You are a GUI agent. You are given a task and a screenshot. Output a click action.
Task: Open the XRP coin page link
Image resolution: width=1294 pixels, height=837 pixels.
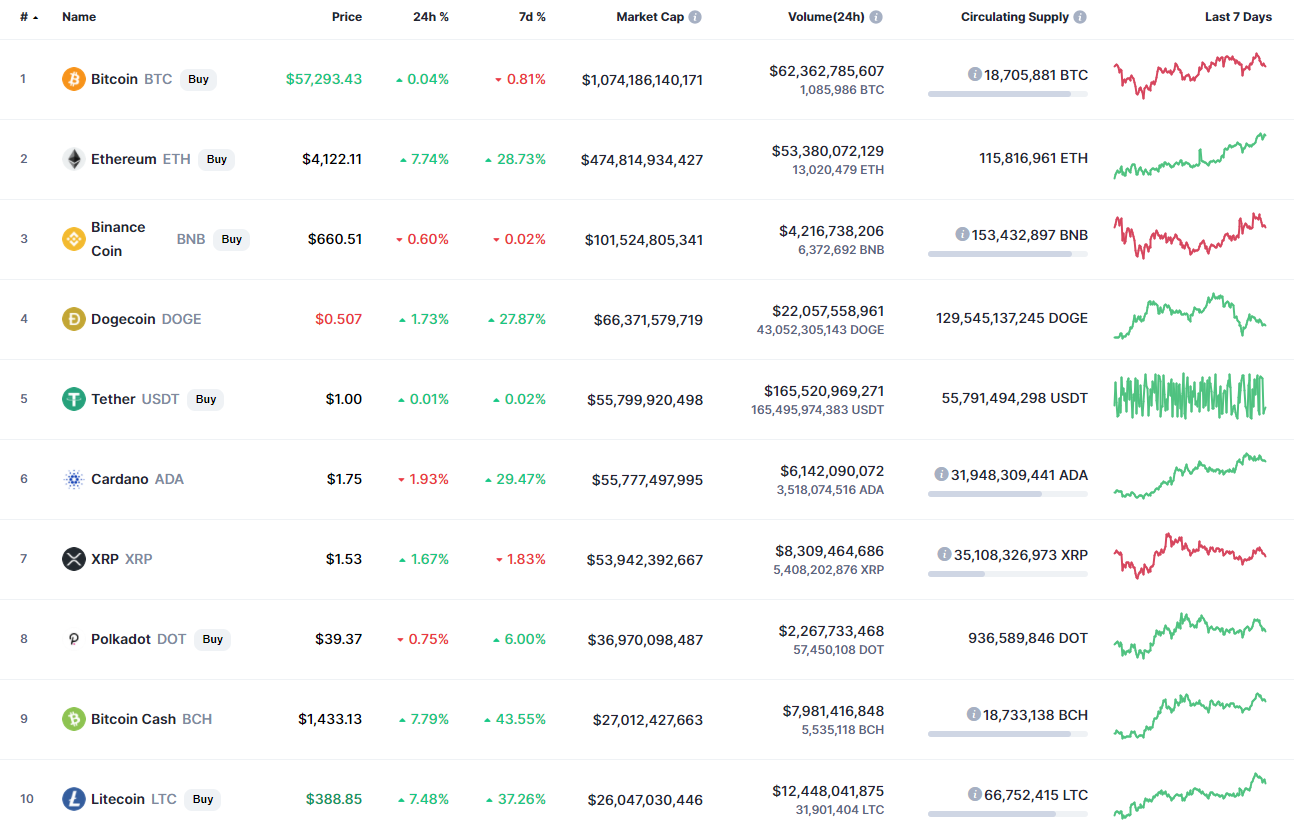point(105,559)
